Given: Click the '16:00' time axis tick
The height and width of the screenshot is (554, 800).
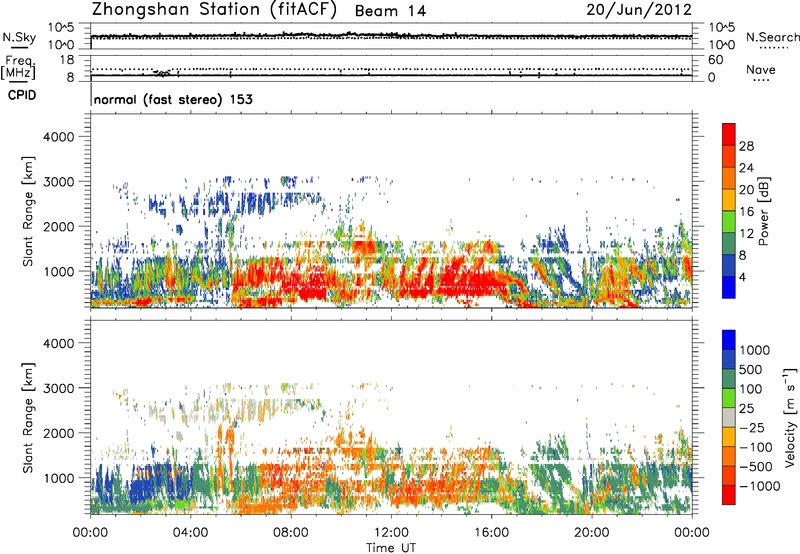Looking at the screenshot, I should point(491,533).
